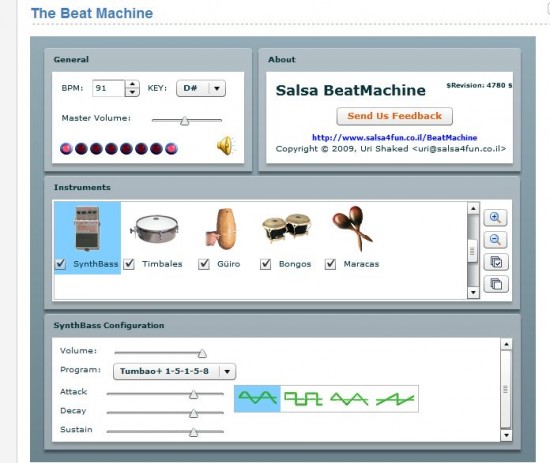Image resolution: width=550 pixels, height=463 pixels.
Task: Click the BPM input field showing 91
Action: point(108,88)
